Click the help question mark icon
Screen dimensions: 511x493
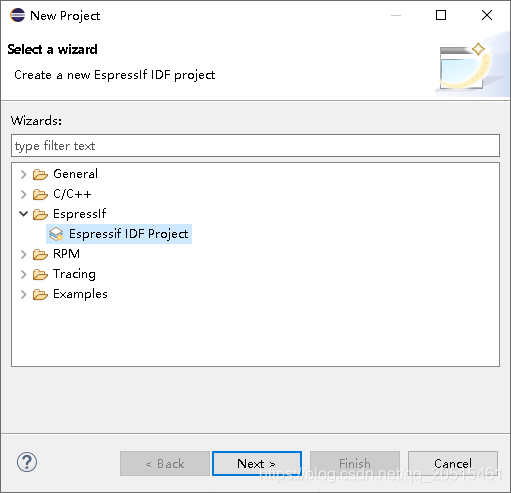(27, 462)
